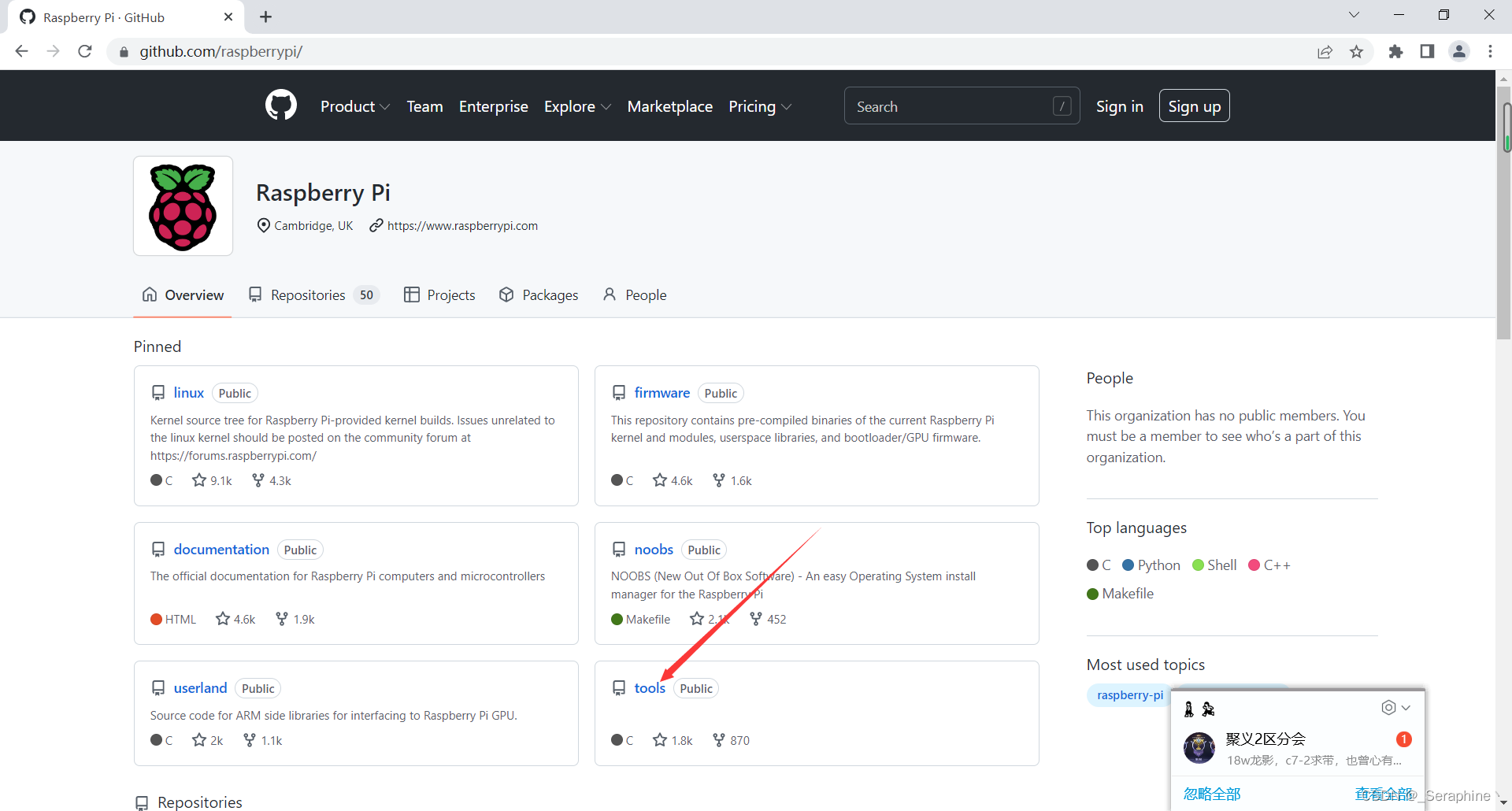Open a new browser tab
Viewport: 1512px width, 811px height.
click(x=266, y=17)
